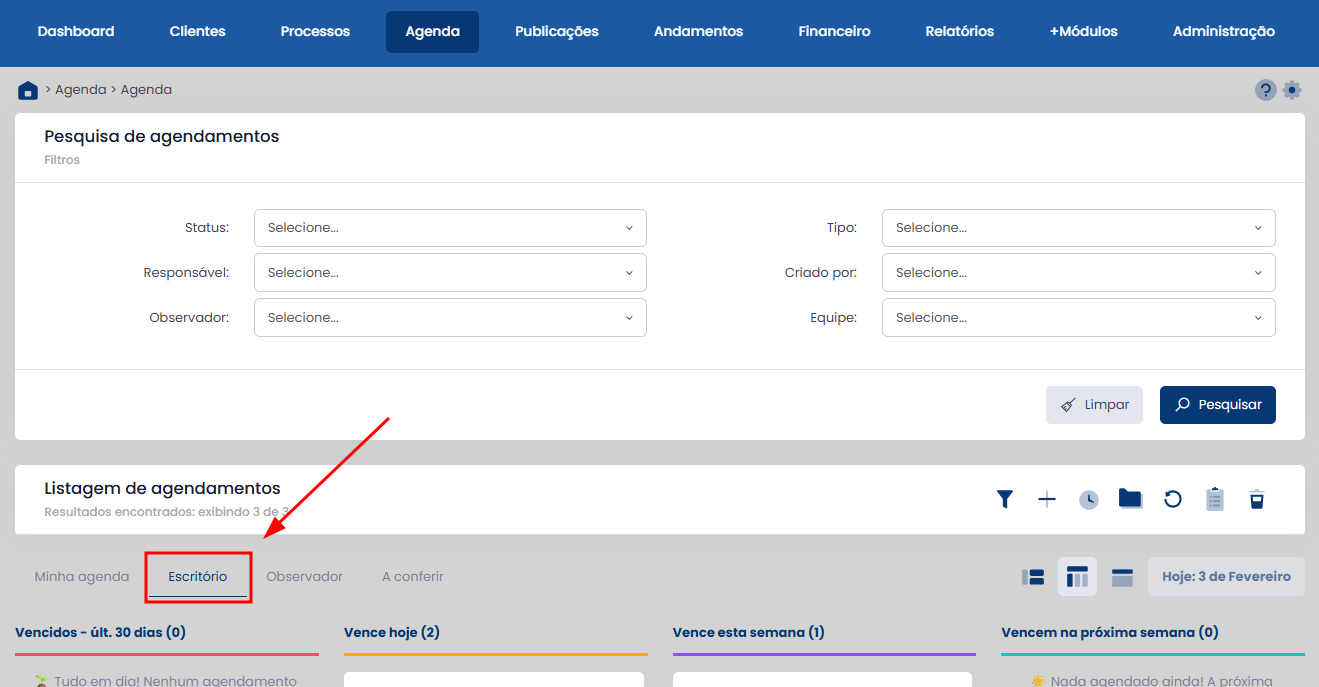Click the Pesquisar button
The width and height of the screenshot is (1319, 687).
1217,405
